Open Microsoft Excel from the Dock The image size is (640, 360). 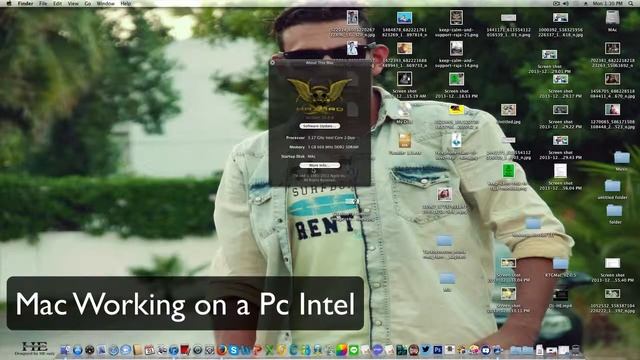269,350
